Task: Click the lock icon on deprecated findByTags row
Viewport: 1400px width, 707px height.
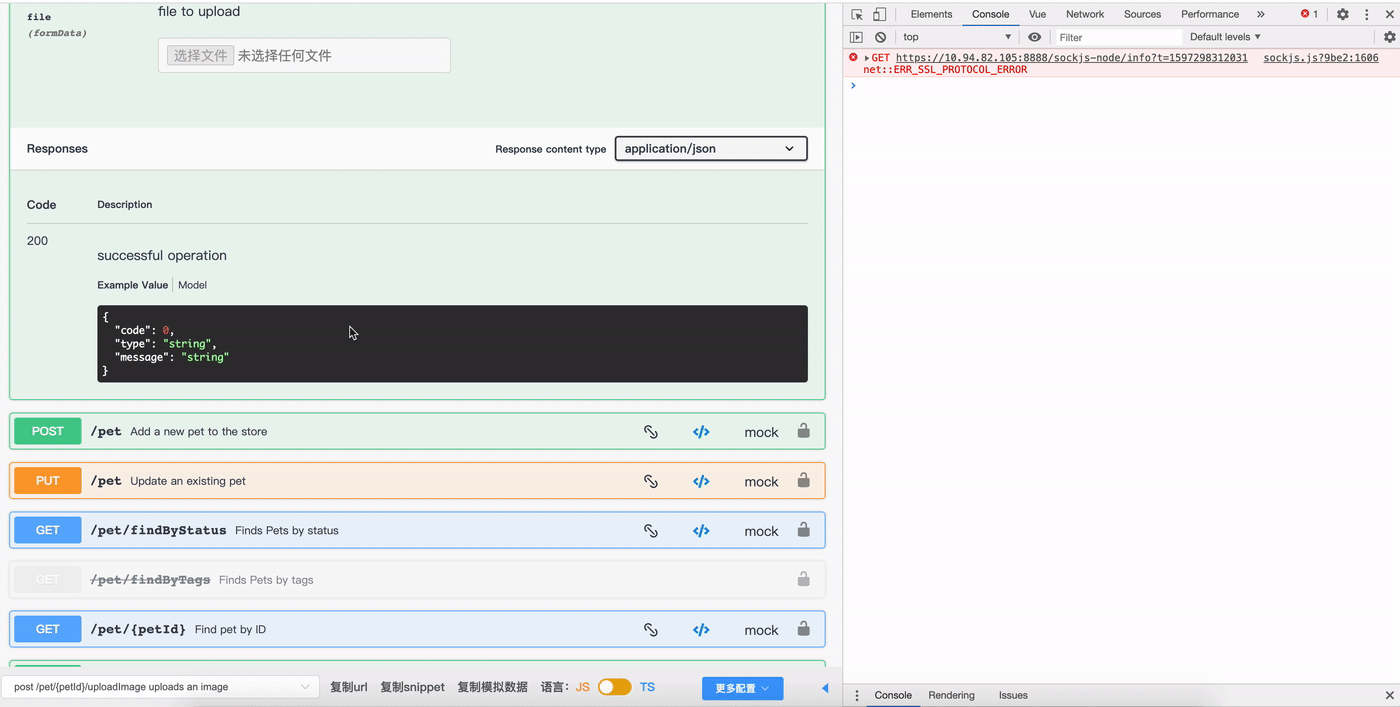Action: coord(803,579)
